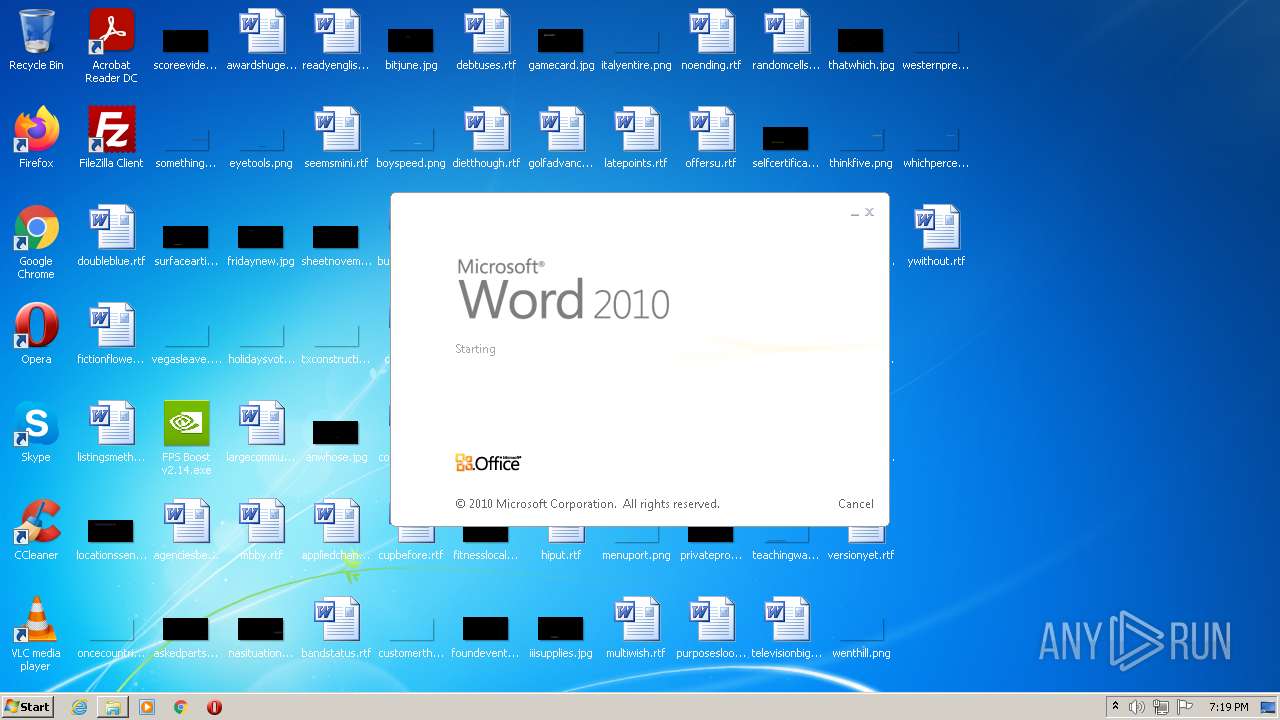Select the thinkfive.png file
Viewport: 1280px width, 720px height.
(861, 146)
